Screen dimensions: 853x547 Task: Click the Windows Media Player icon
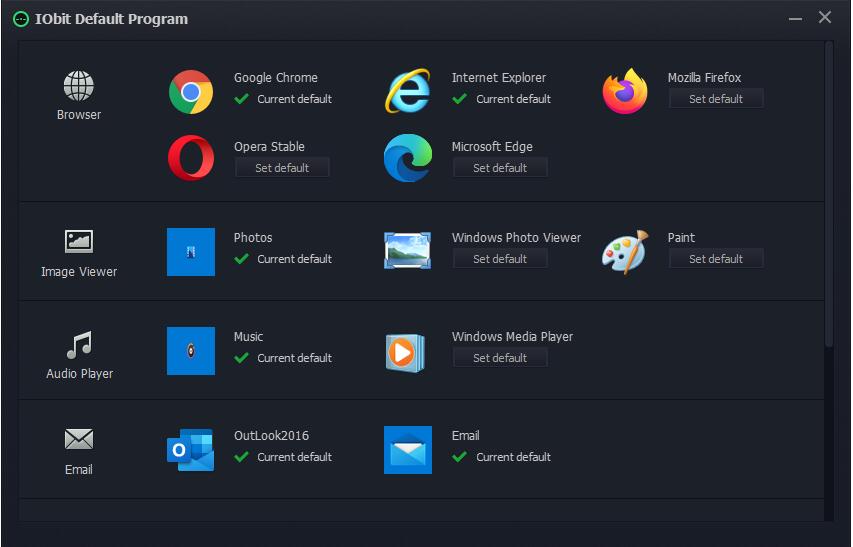tap(405, 353)
